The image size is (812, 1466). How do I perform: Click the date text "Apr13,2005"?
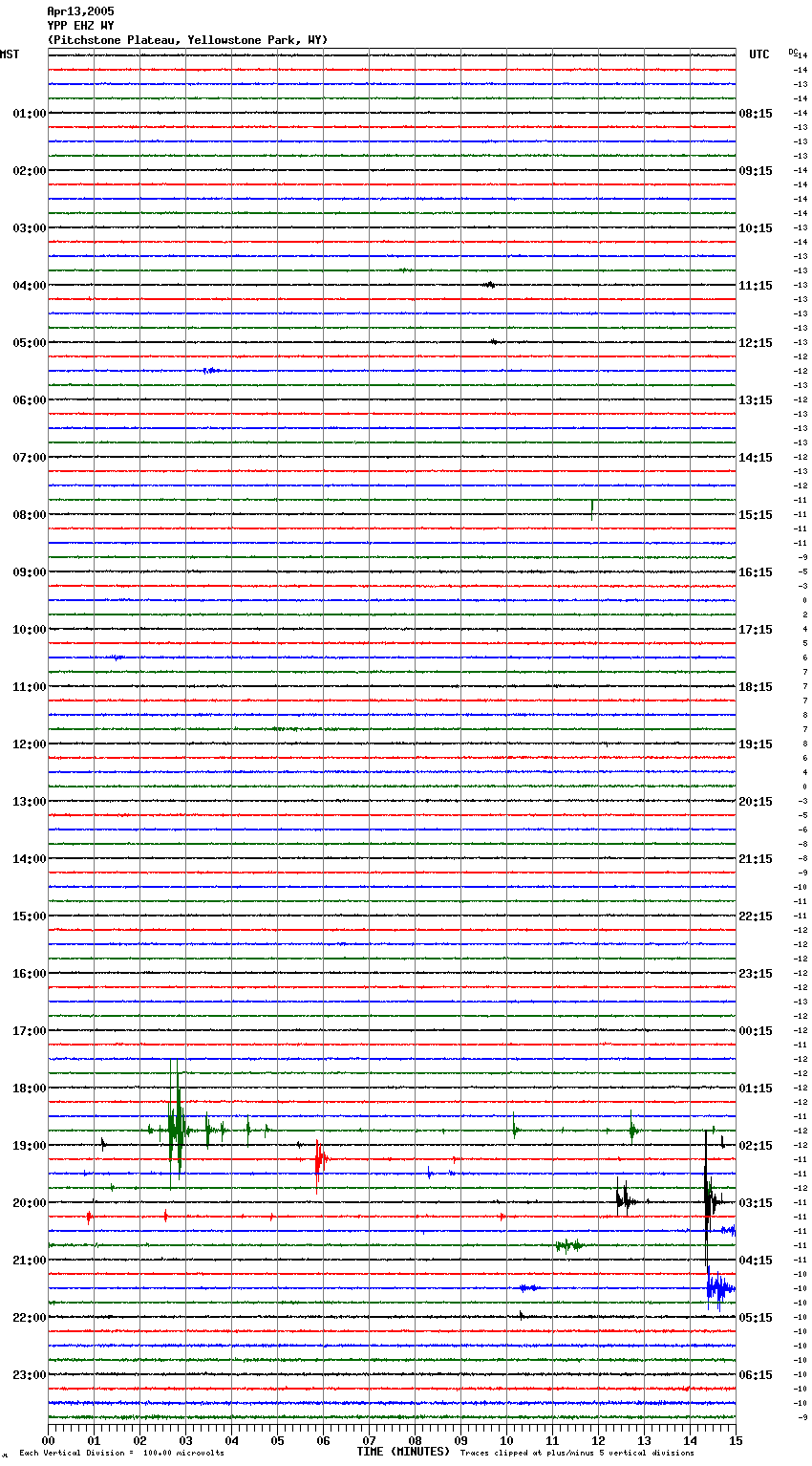coord(80,11)
